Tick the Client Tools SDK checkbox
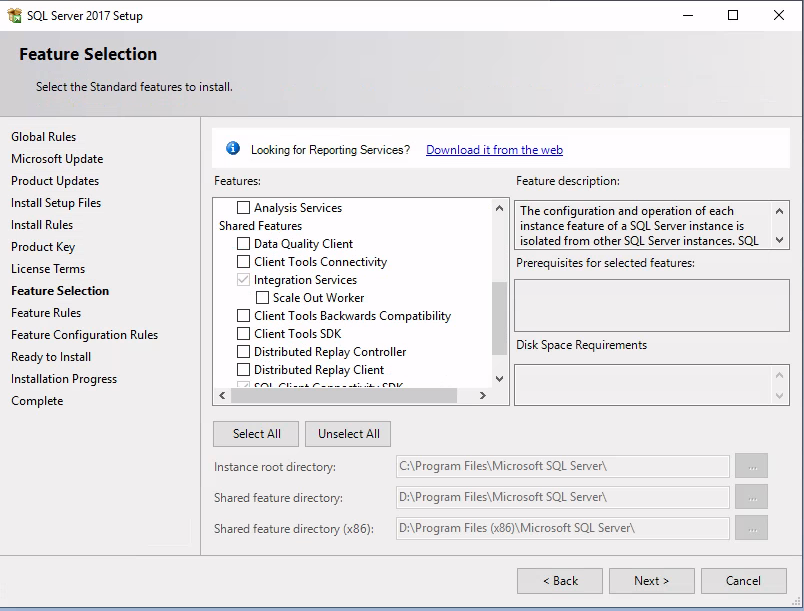 tap(244, 333)
